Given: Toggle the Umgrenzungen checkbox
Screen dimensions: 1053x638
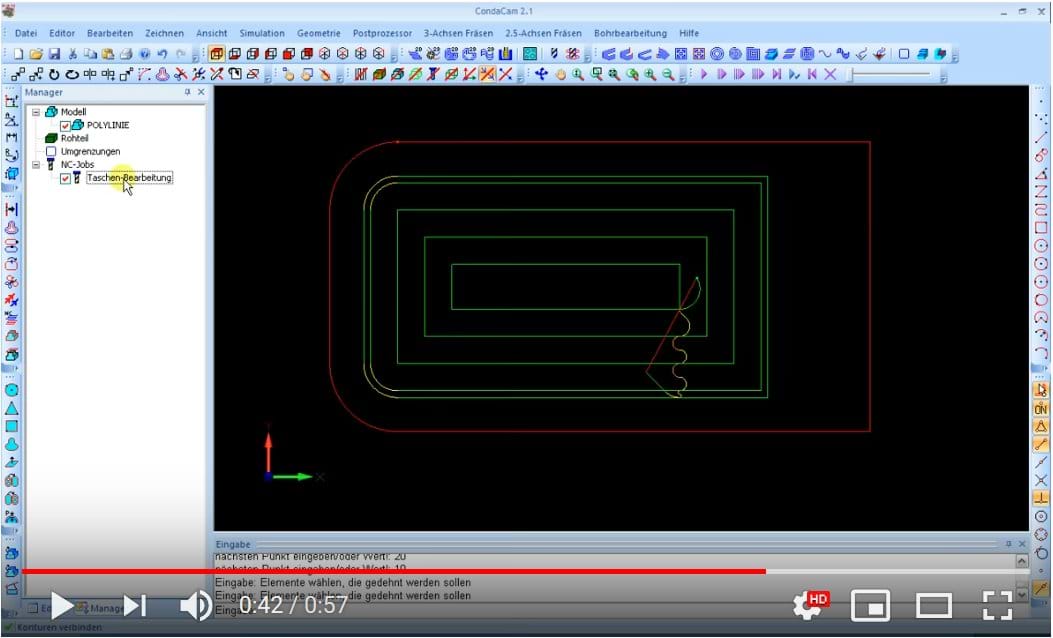Looking at the screenshot, I should click(51, 152).
